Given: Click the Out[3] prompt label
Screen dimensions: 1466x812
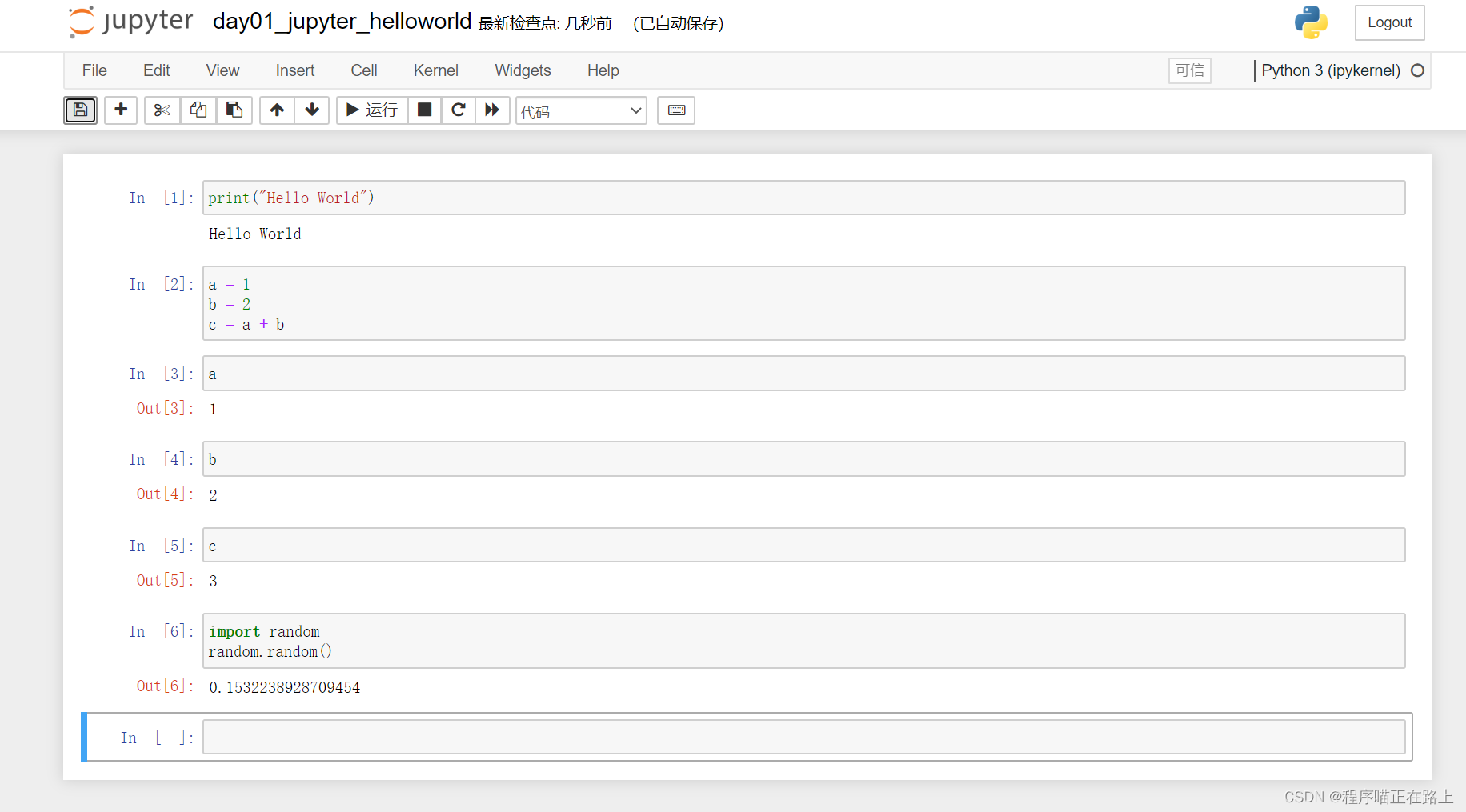Looking at the screenshot, I should (165, 408).
